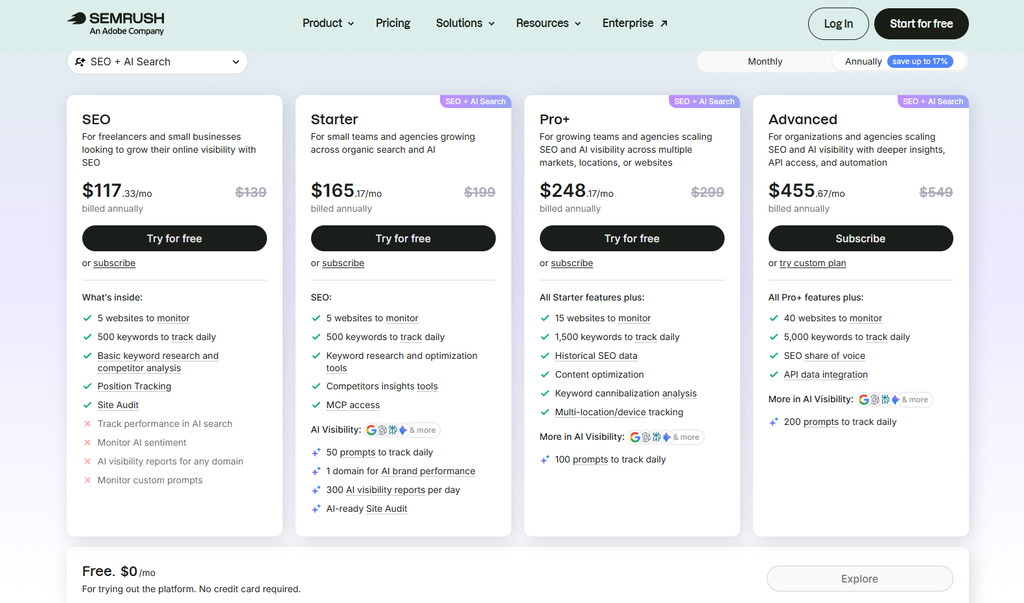Image resolution: width=1024 pixels, height=603 pixels.
Task: Click API data integration feature
Action: point(825,374)
